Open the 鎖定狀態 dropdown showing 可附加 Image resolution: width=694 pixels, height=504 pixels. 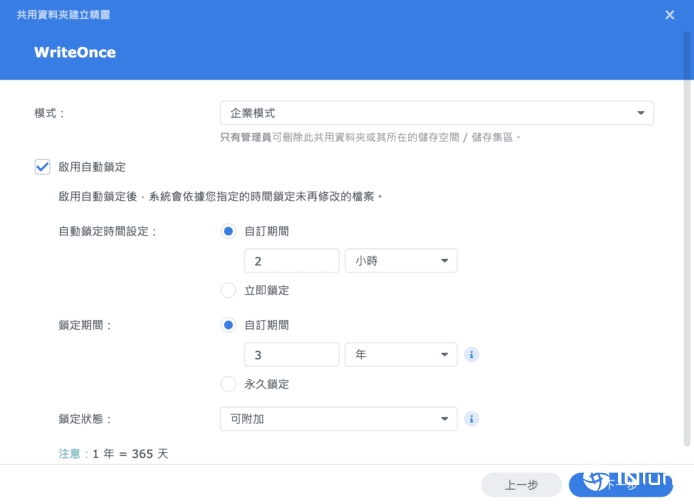point(339,419)
